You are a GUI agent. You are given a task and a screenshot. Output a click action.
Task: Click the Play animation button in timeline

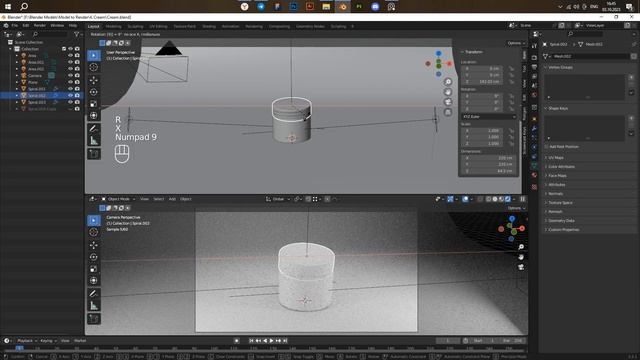[271, 340]
